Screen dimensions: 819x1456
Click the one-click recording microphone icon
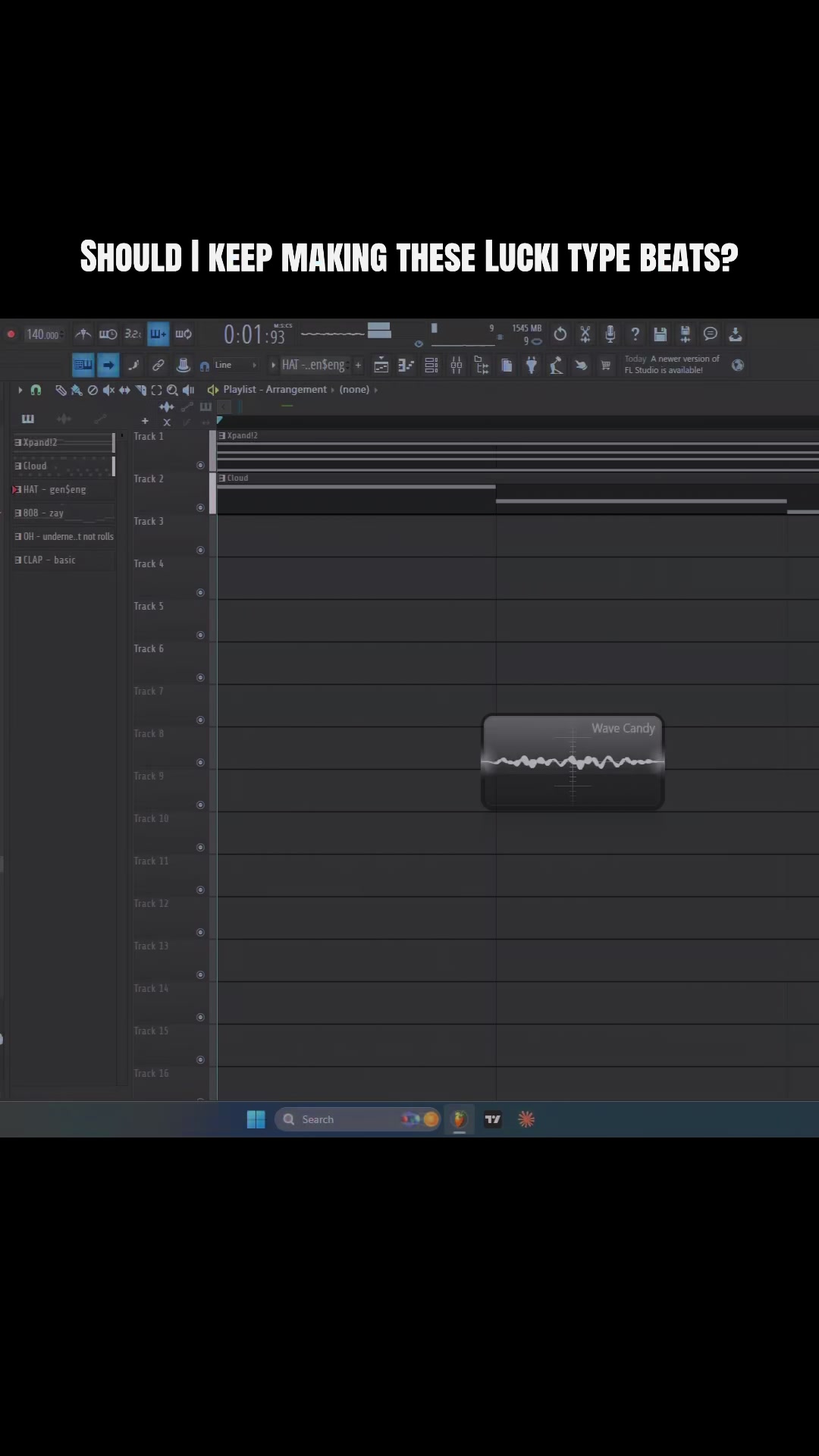610,334
